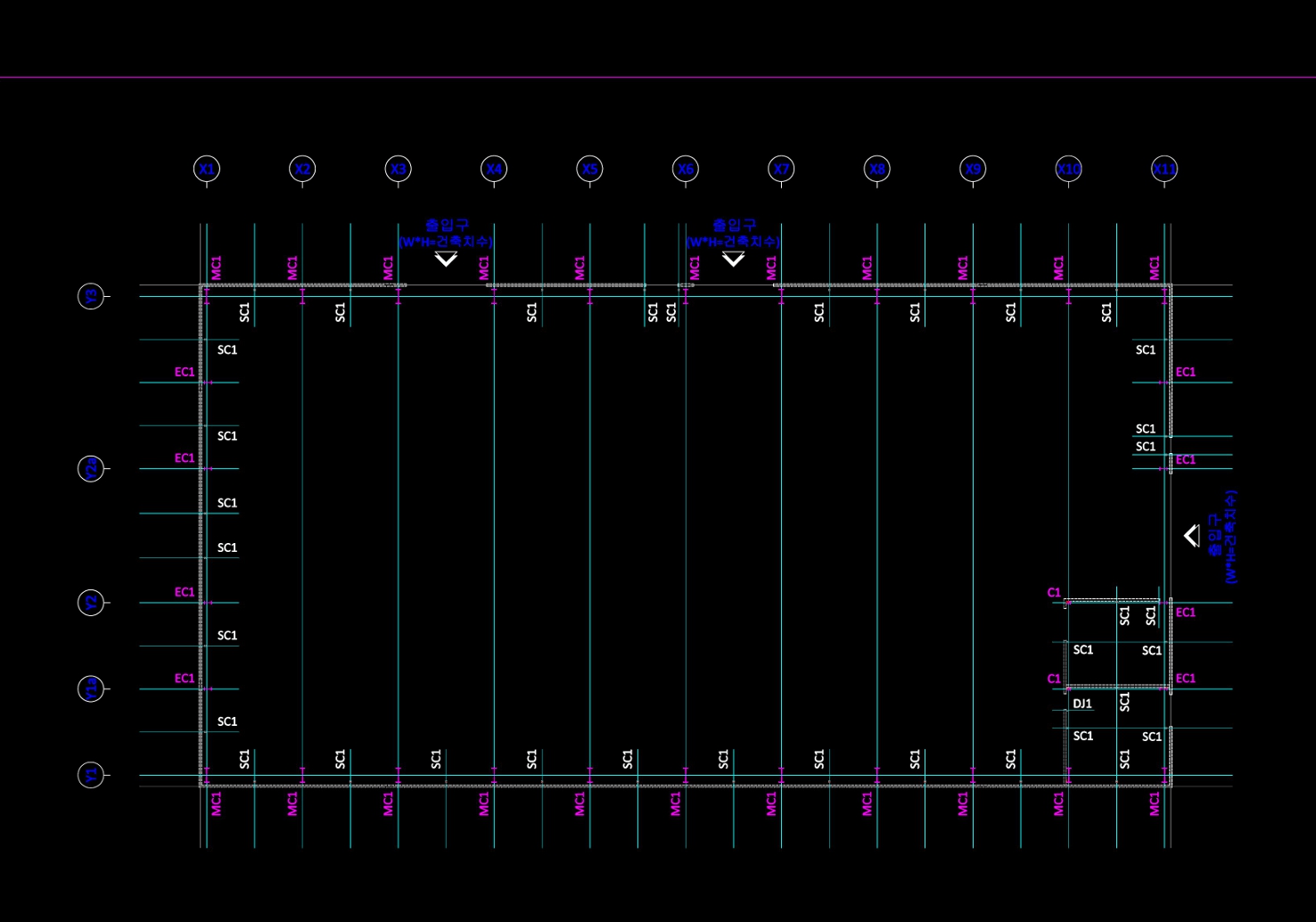This screenshot has width=1316, height=922.
Task: Click left-pointing entrance arrow on right wall
Action: point(1191,535)
